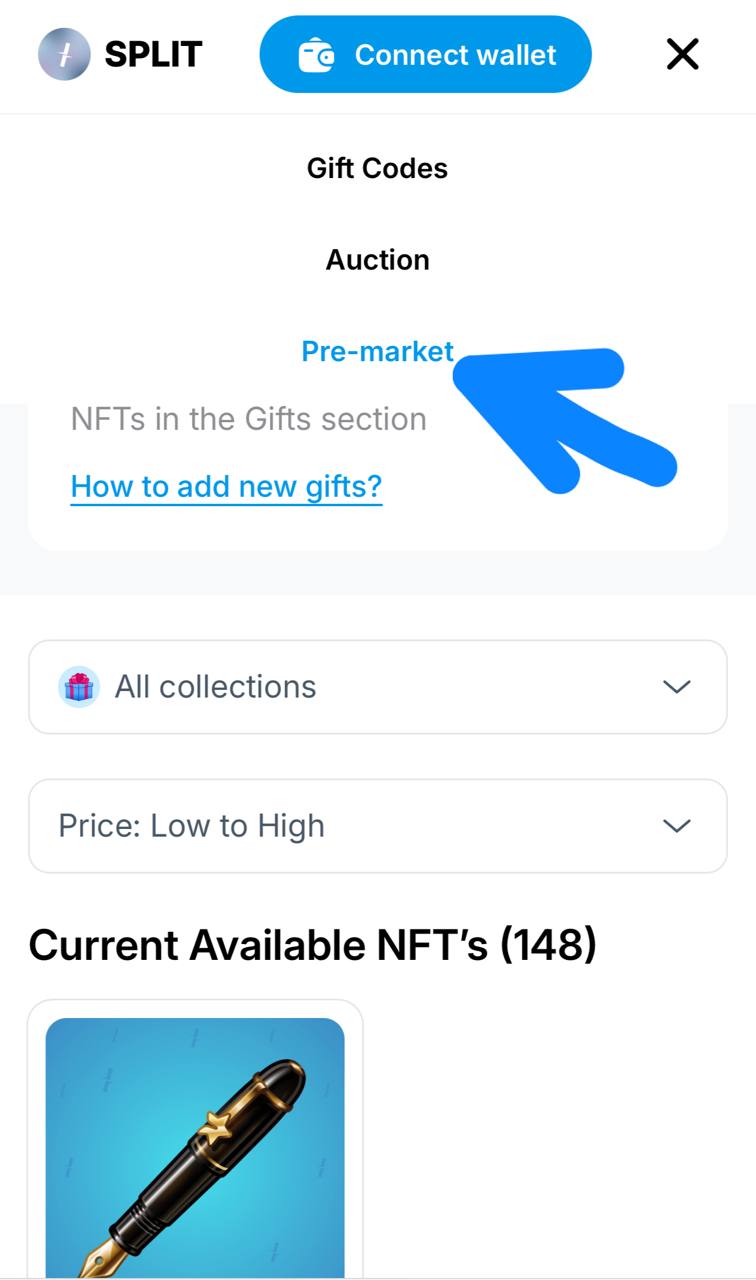Close the navigation menu with the X icon
The width and height of the screenshot is (756, 1280).
[x=682, y=54]
